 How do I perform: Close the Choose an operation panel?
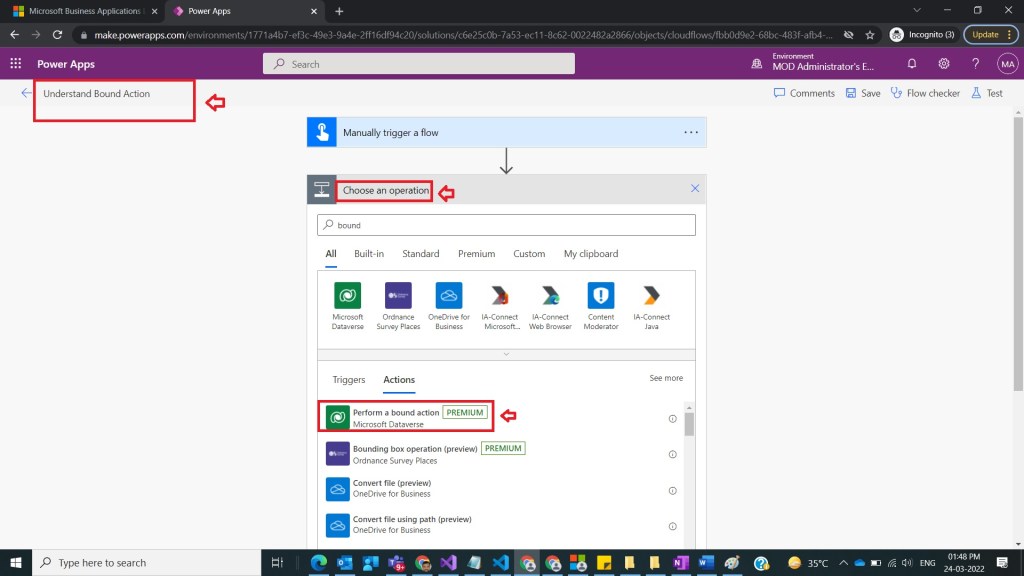[695, 189]
